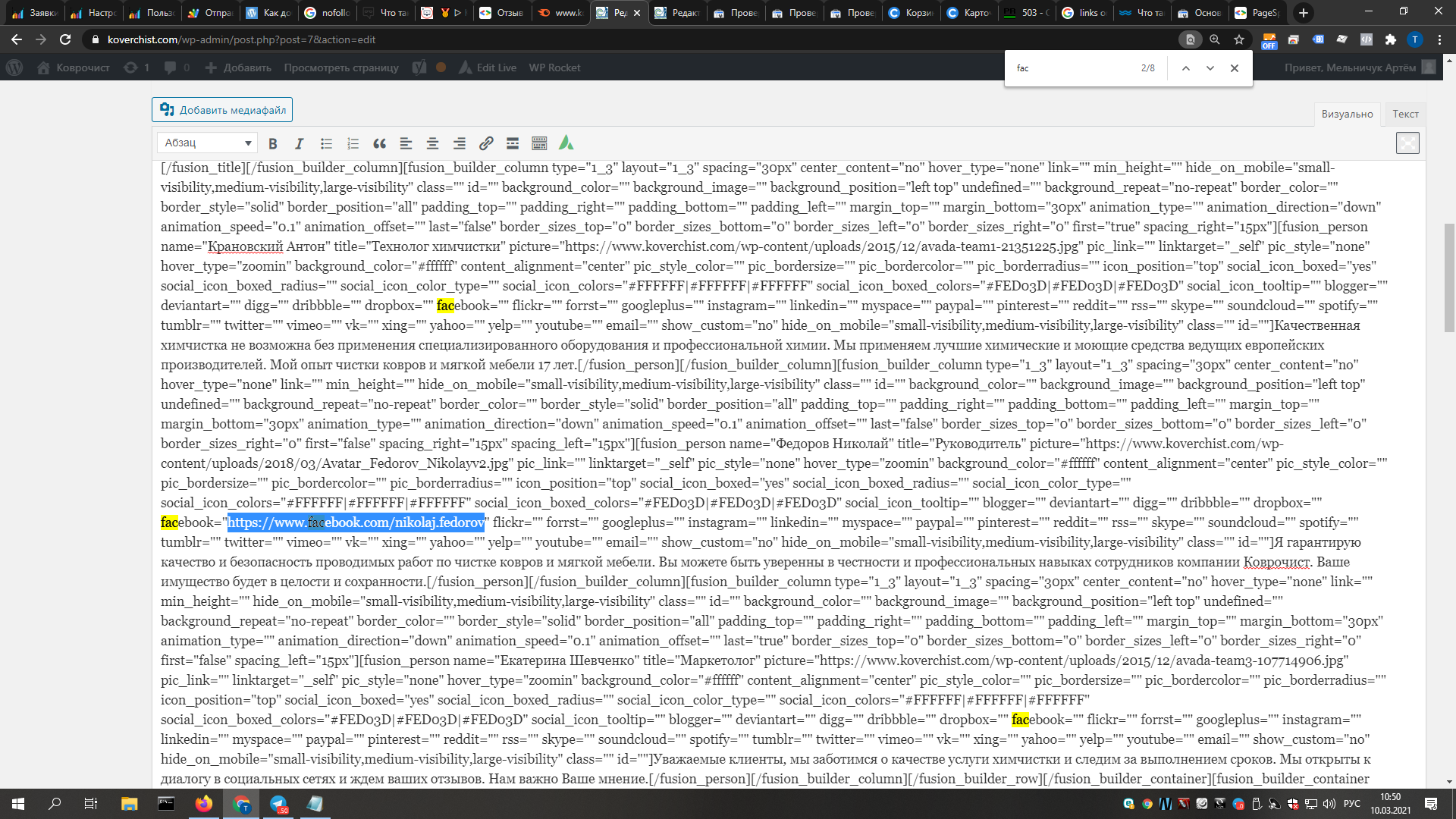1456x819 pixels.
Task: Insert a blockquote
Action: [379, 143]
